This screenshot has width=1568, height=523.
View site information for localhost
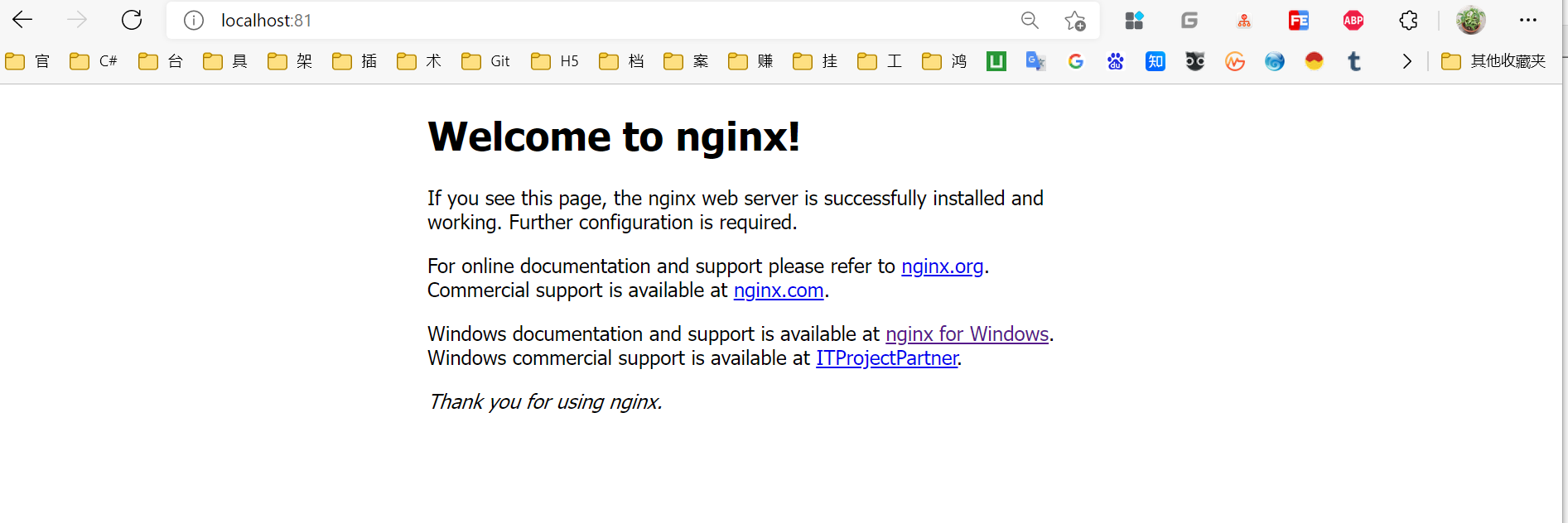pyautogui.click(x=194, y=20)
